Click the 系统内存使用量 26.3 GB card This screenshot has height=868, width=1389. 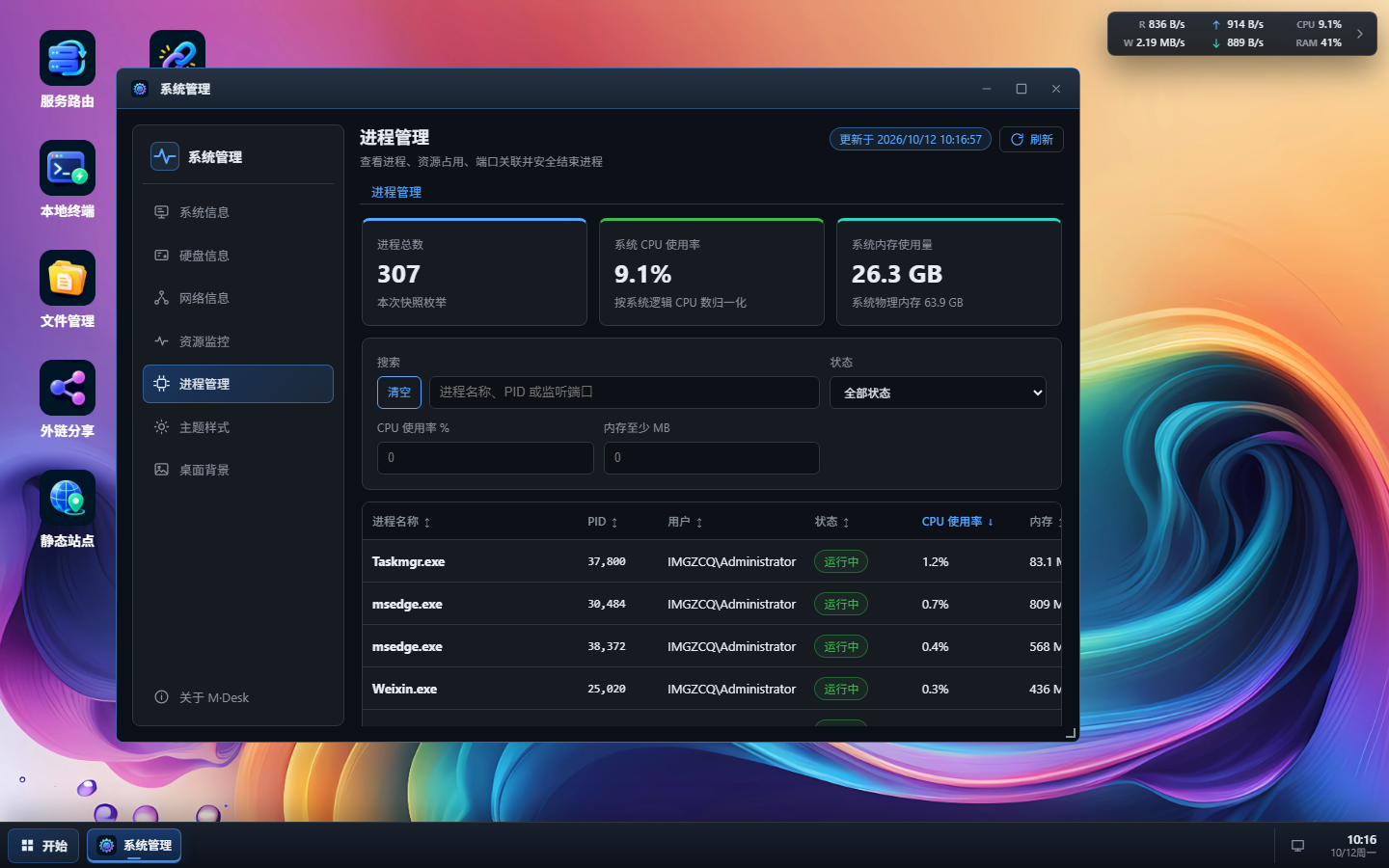pos(949,272)
